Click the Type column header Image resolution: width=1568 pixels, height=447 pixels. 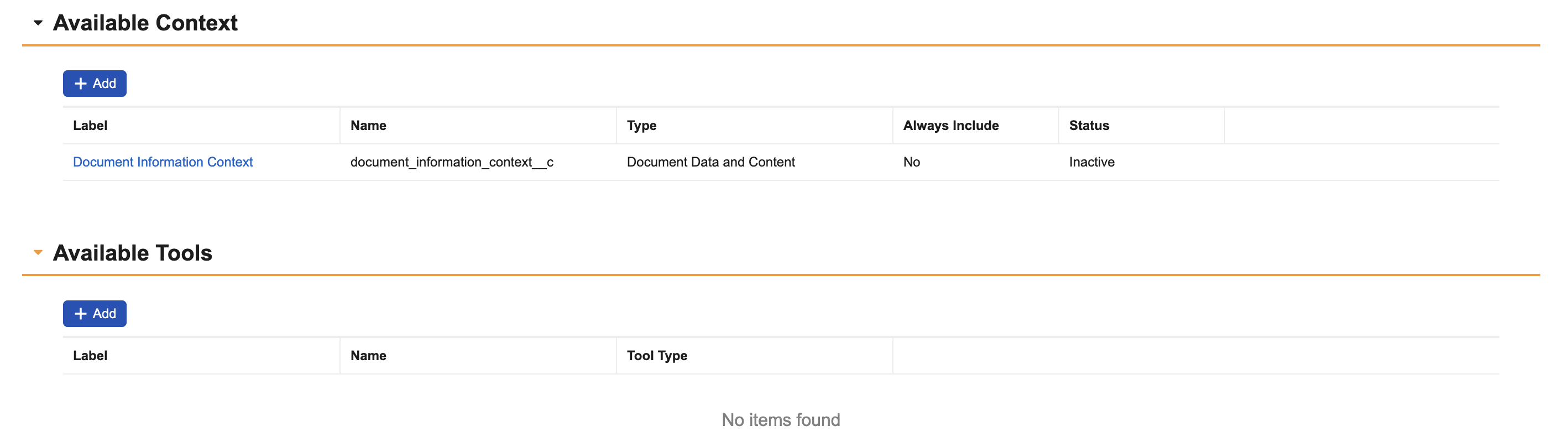(641, 126)
